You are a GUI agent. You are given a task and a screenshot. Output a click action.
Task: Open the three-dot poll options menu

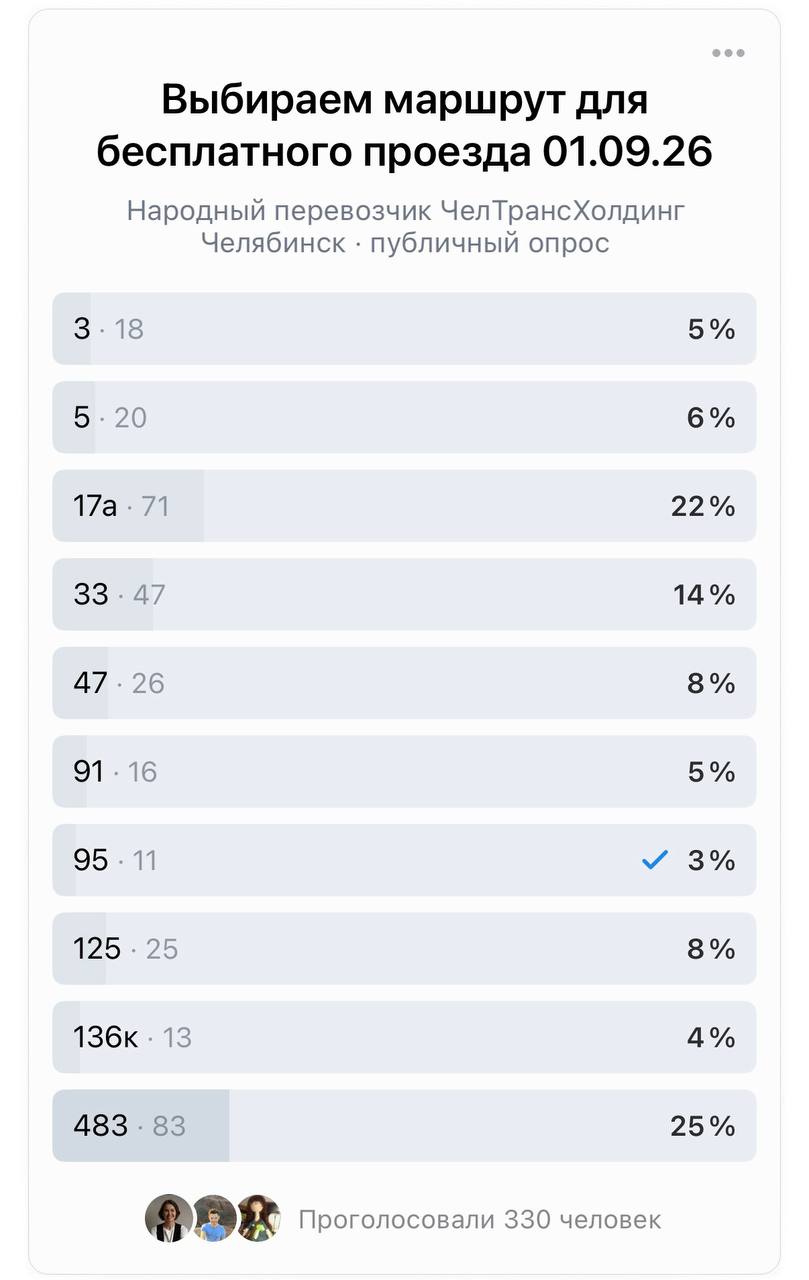point(728,53)
